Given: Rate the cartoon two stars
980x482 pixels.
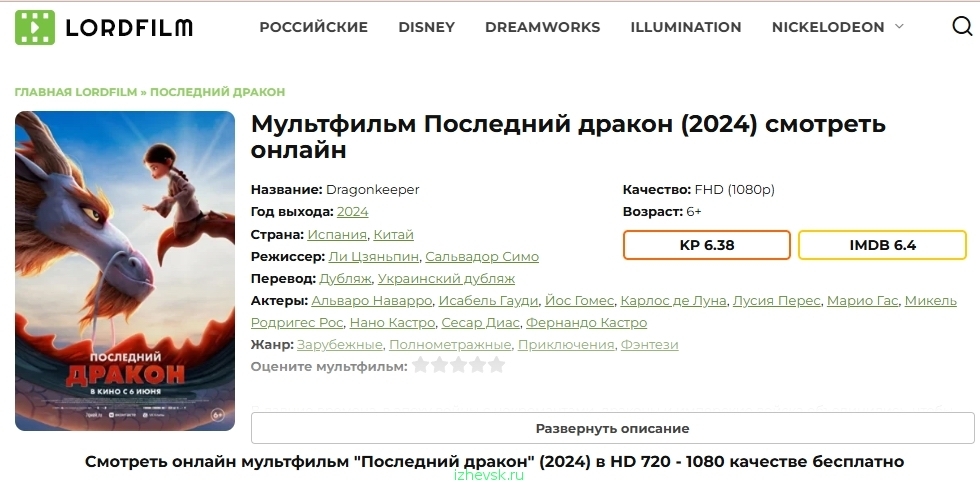Looking at the screenshot, I should 439,364.
